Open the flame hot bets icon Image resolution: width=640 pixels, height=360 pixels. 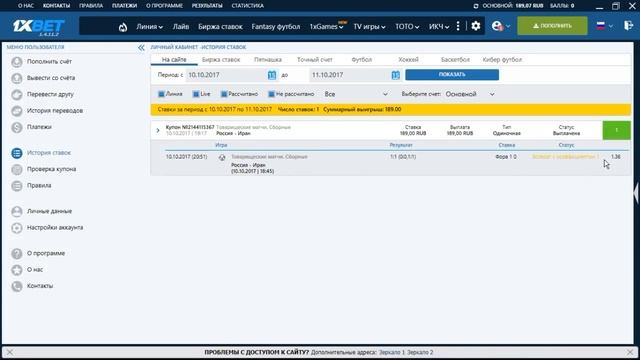point(123,27)
